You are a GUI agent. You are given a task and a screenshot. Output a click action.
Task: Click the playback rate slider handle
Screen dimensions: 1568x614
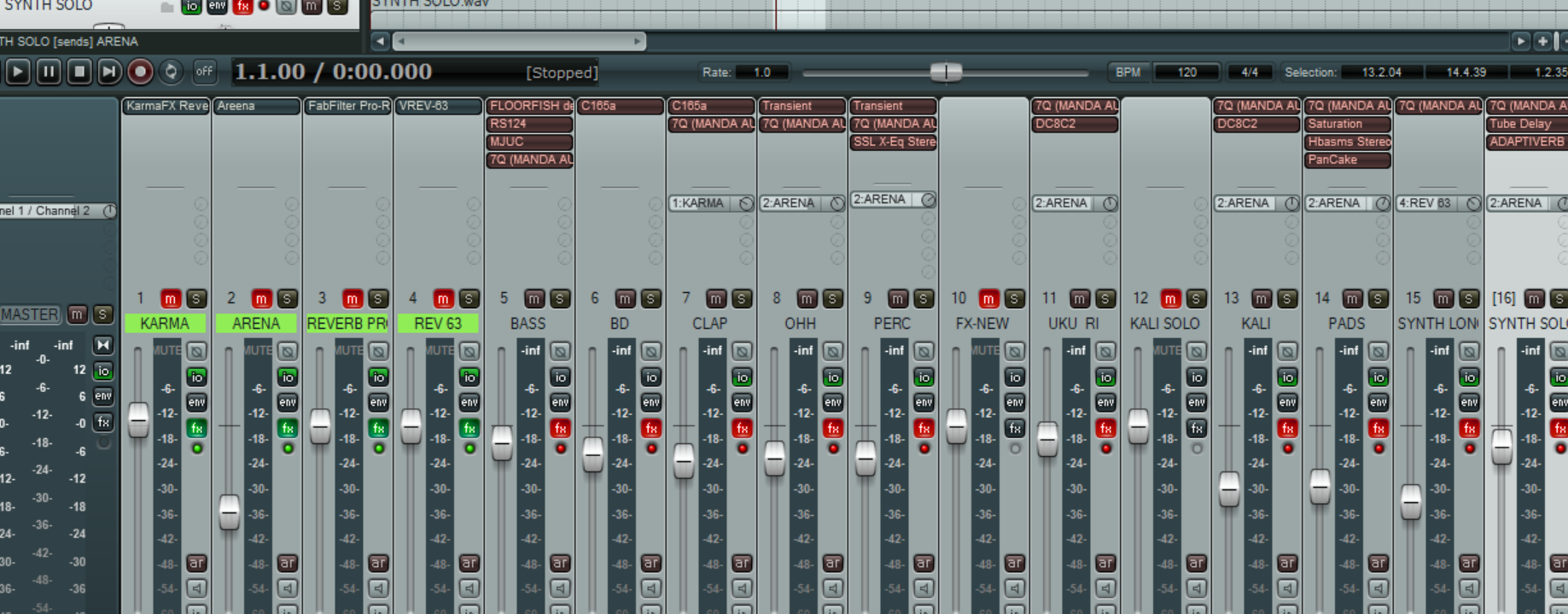tap(946, 73)
